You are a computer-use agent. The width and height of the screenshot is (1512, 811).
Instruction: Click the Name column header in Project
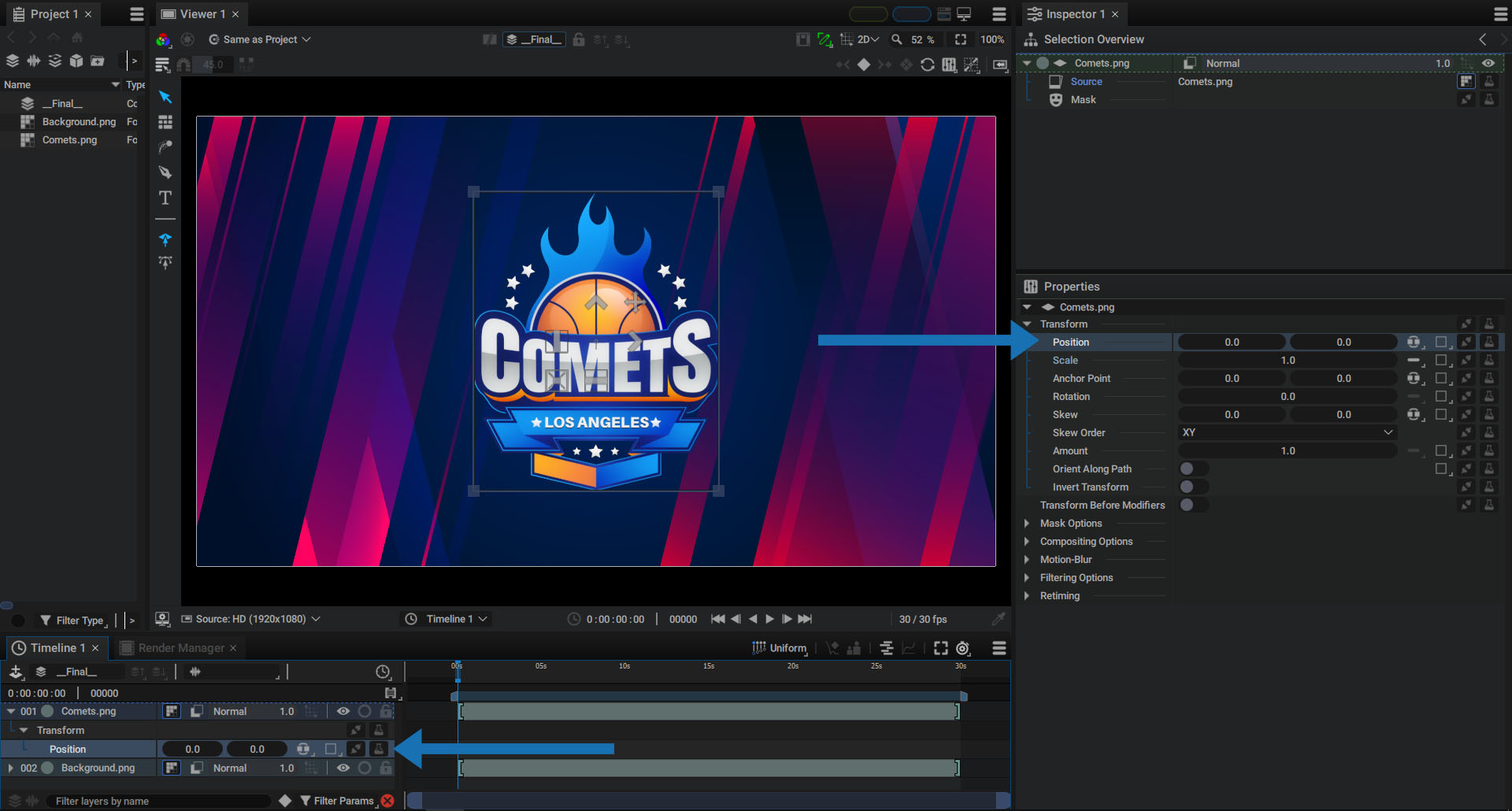click(x=61, y=84)
